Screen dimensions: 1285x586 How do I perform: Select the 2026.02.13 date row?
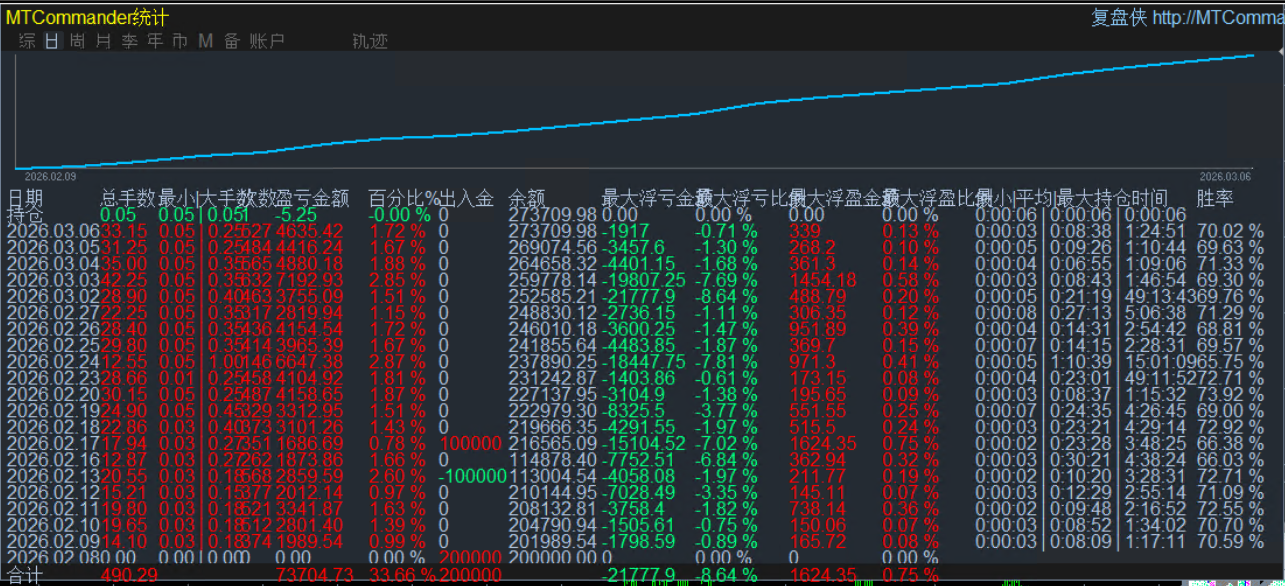[x=53, y=477]
